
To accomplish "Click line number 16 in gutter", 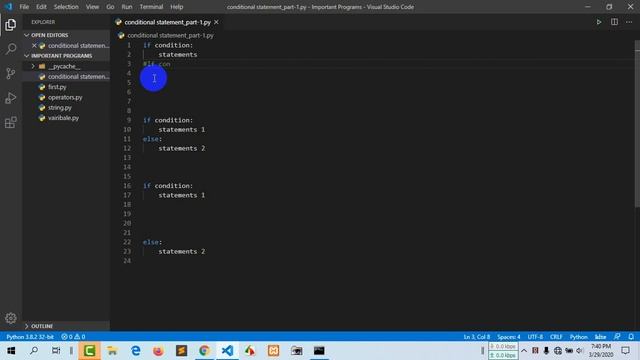I will [x=127, y=186].
